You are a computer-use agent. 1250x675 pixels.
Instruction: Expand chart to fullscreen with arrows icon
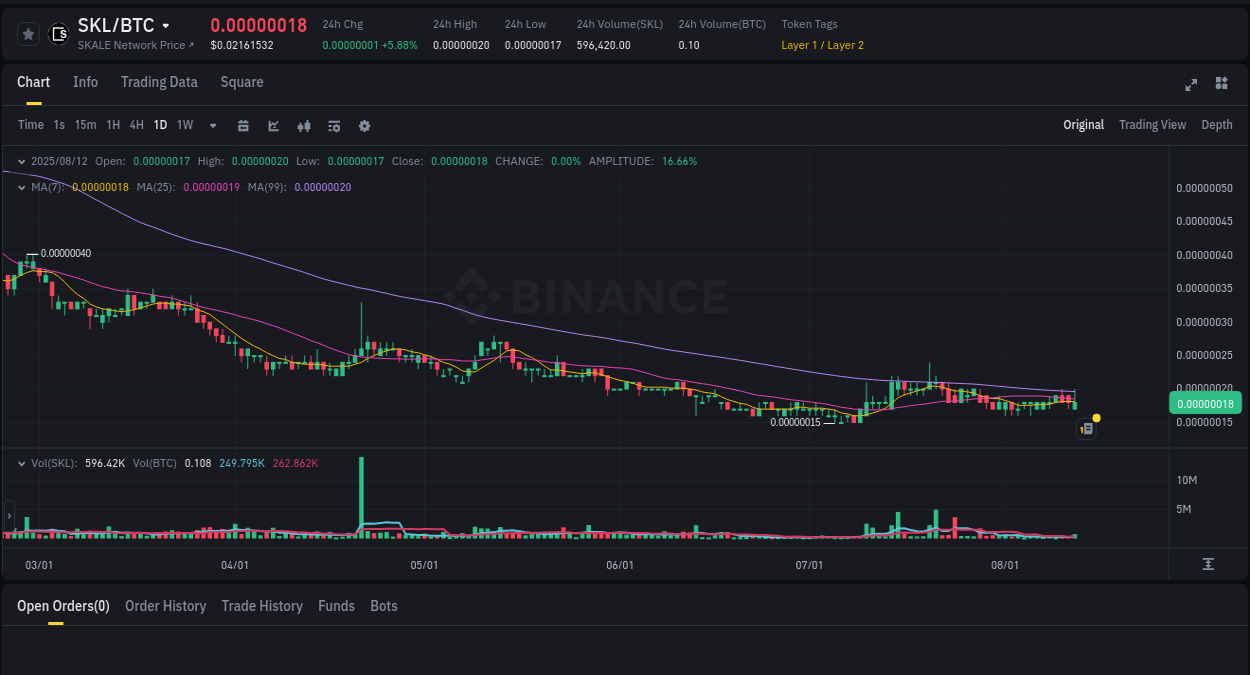coord(1190,85)
